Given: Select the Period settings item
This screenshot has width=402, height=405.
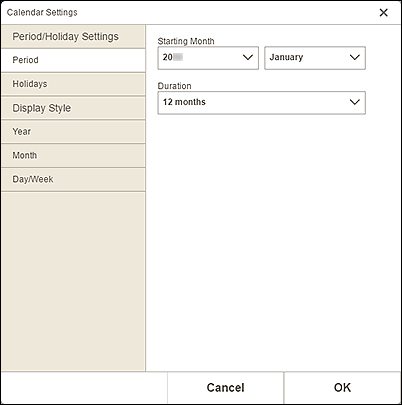Looking at the screenshot, I should tap(73, 60).
